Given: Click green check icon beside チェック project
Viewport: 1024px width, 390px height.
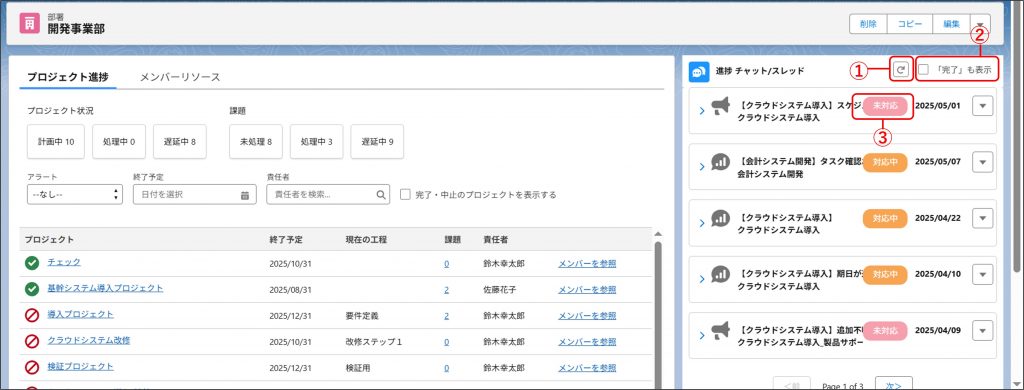Looking at the screenshot, I should tap(32, 263).
